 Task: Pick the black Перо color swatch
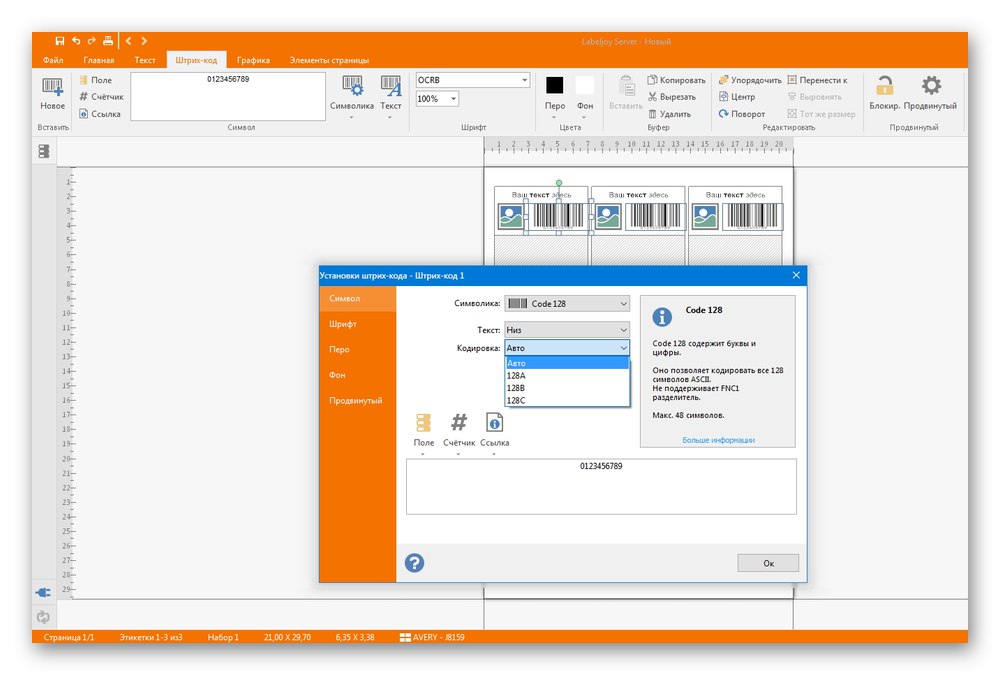(554, 85)
